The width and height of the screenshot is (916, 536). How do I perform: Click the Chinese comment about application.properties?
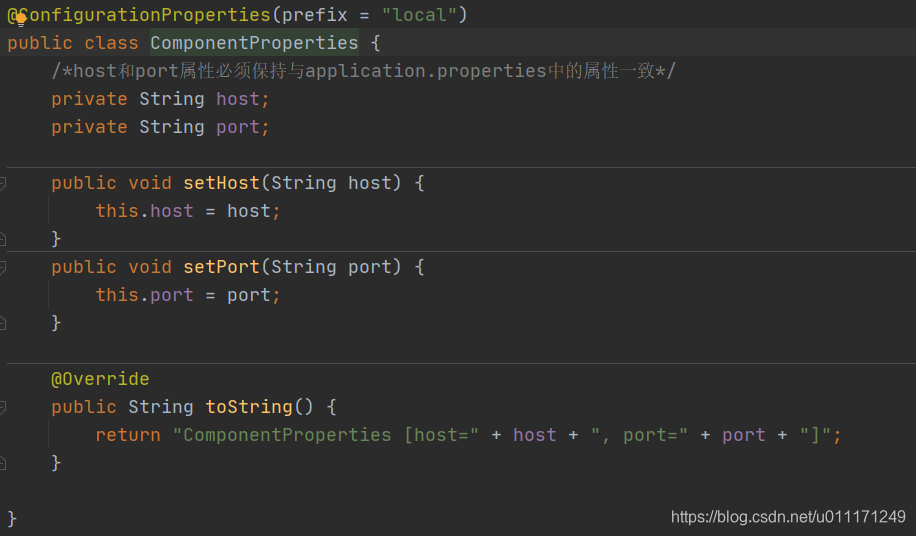[x=363, y=71]
